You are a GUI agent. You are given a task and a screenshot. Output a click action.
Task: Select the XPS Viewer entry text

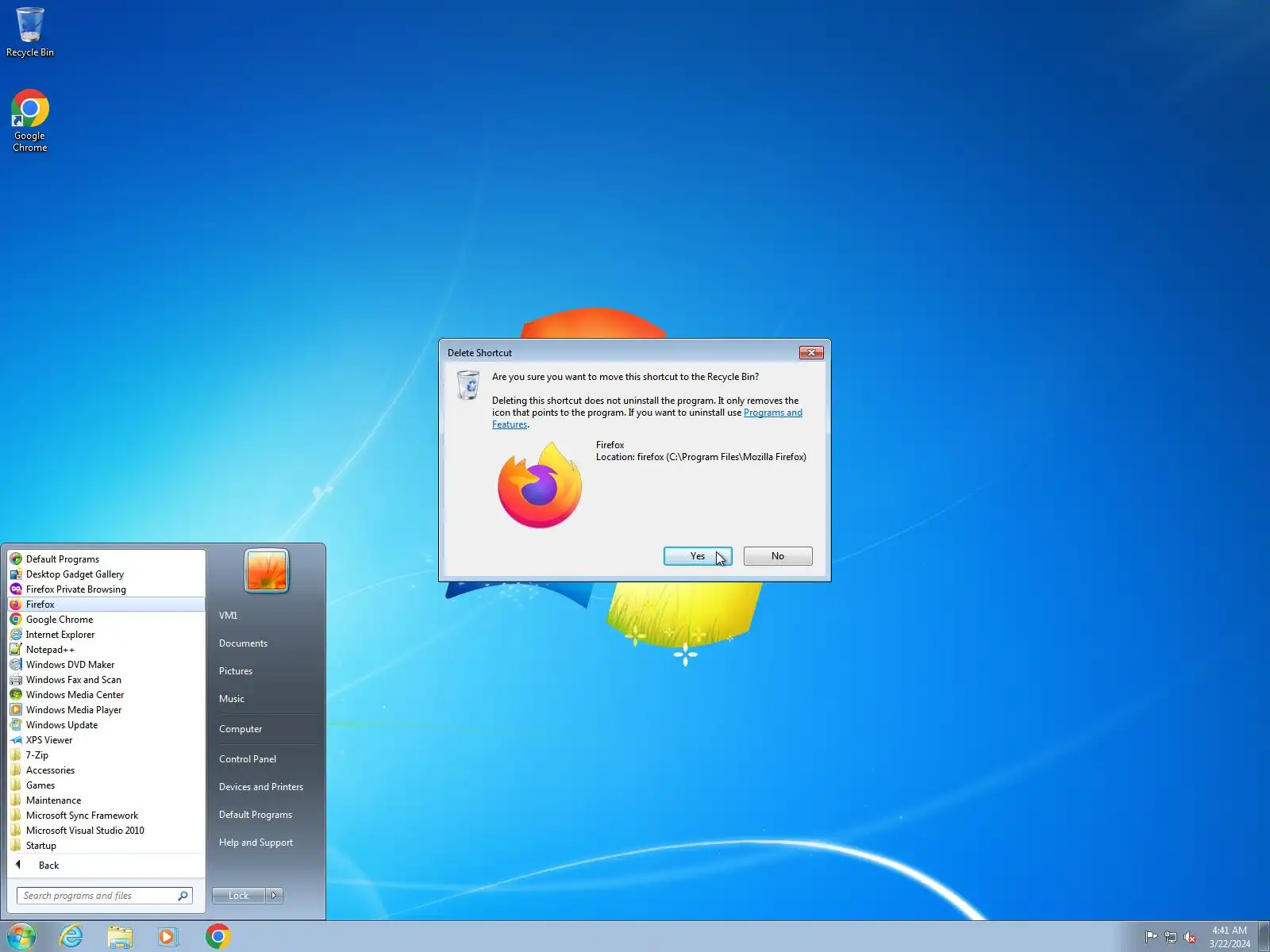(49, 740)
